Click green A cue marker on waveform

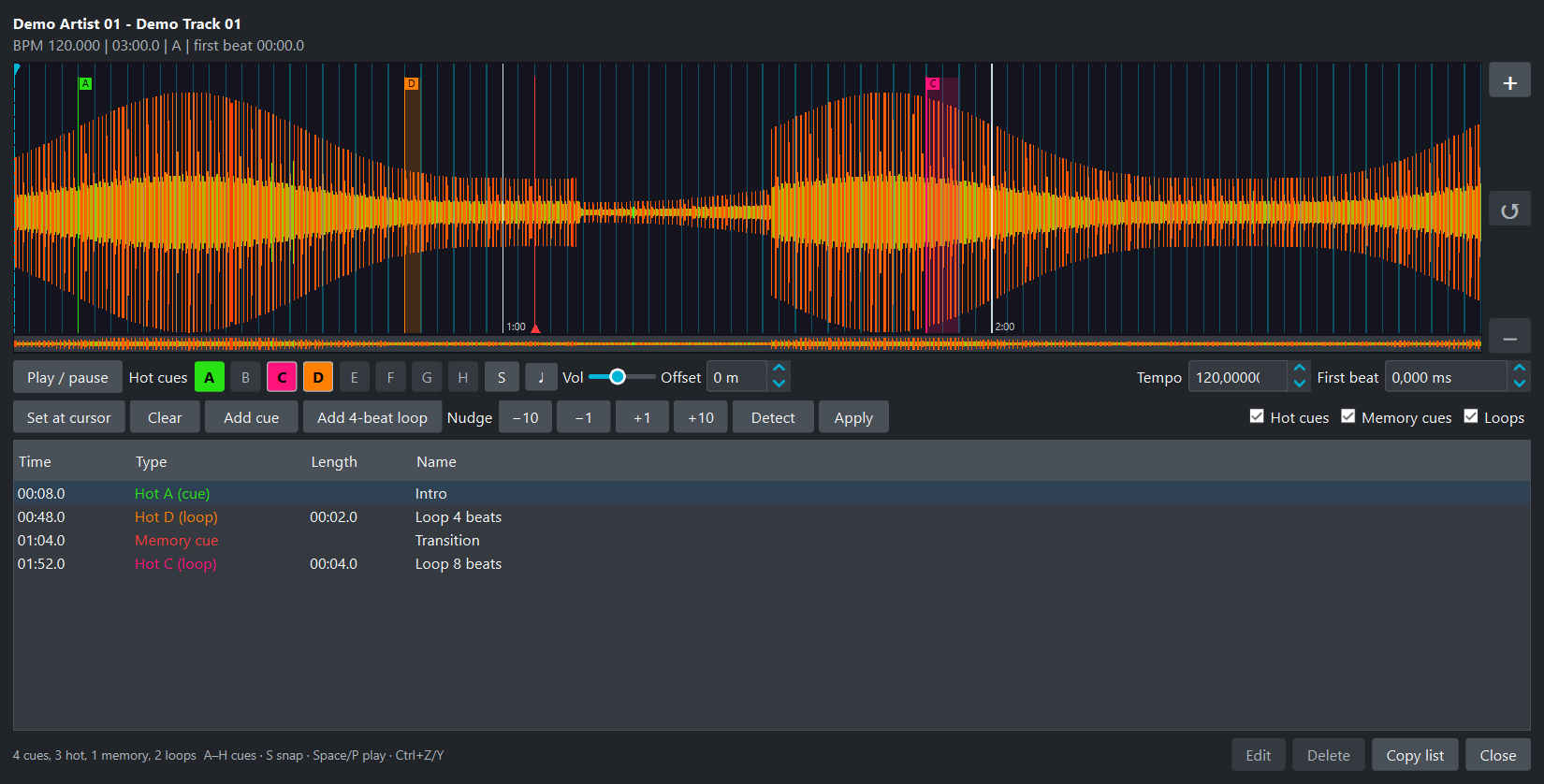pyautogui.click(x=85, y=83)
